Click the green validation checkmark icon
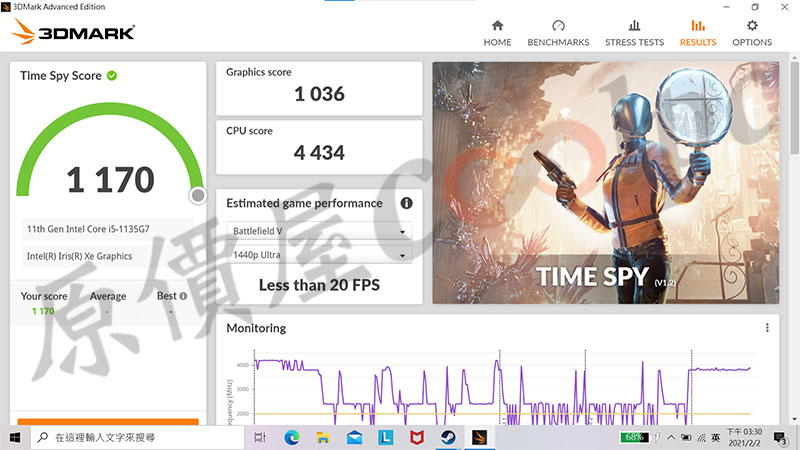Screen dimensions: 800x450 pos(112,76)
